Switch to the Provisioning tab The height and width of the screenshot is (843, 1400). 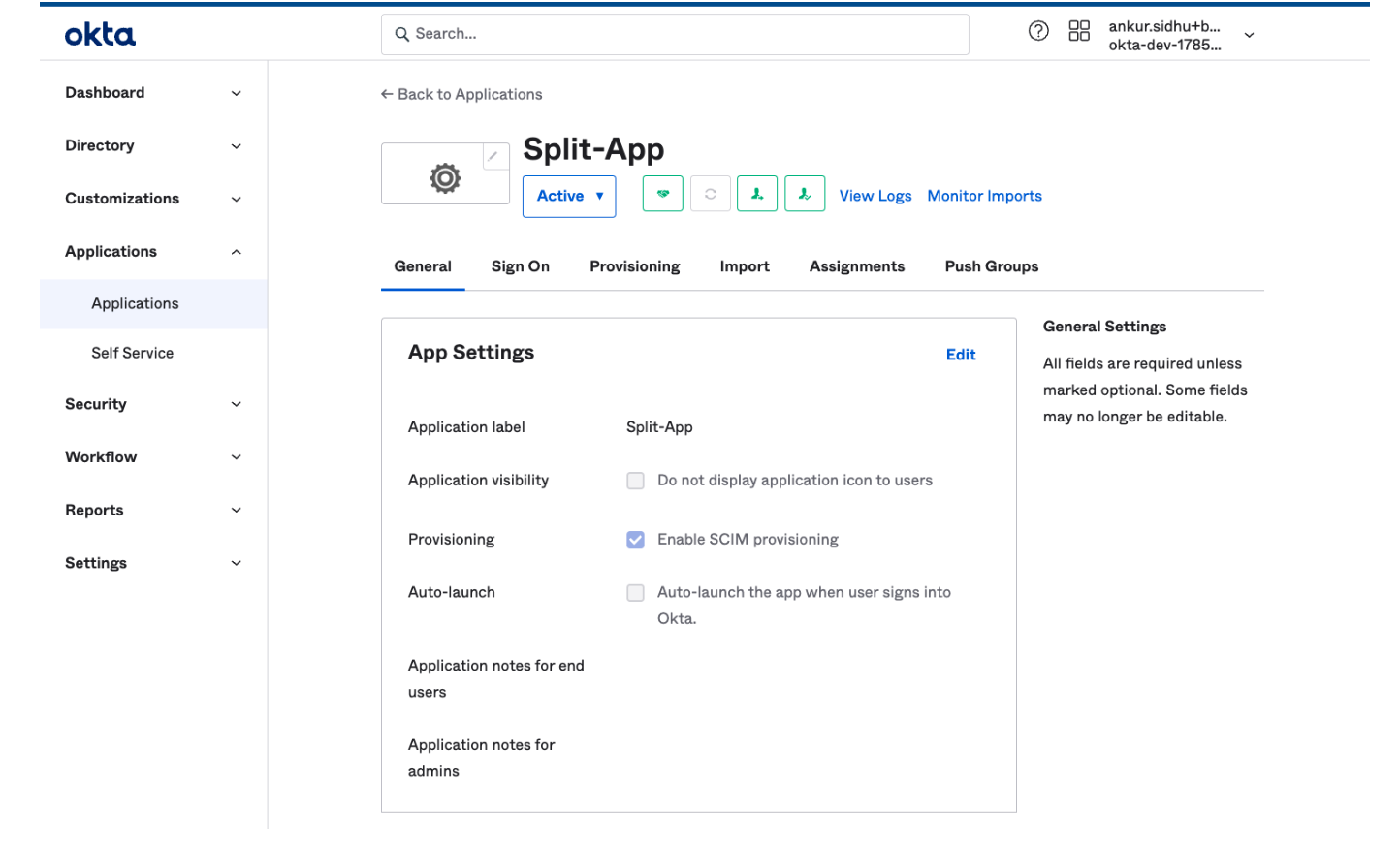[x=634, y=266]
